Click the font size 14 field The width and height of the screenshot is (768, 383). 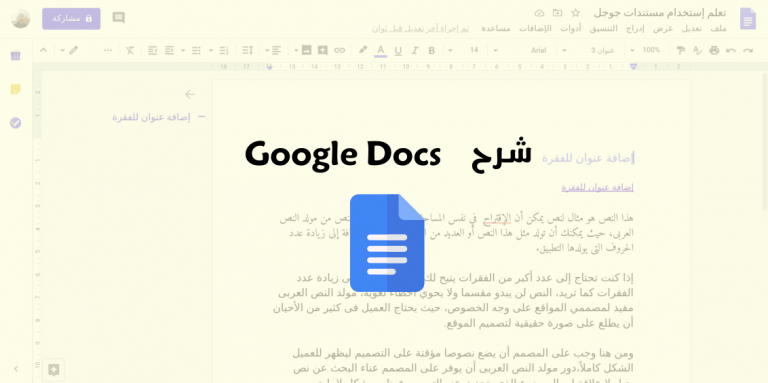coord(474,50)
